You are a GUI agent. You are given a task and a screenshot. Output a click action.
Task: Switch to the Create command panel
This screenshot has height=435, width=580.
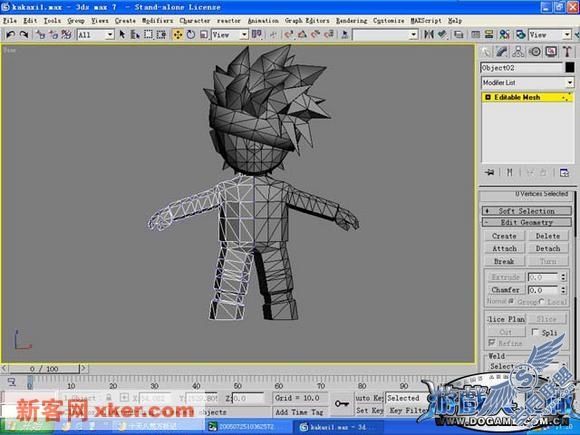pyautogui.click(x=486, y=52)
